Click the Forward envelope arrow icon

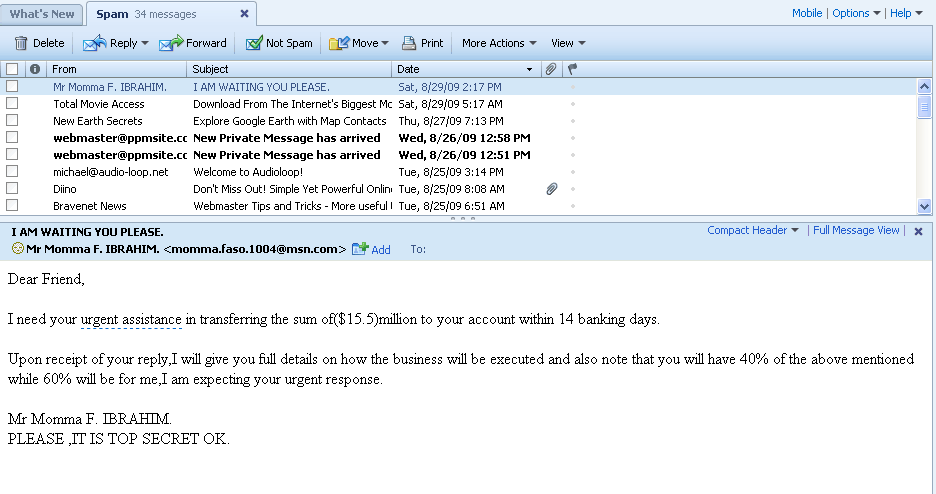coord(171,43)
